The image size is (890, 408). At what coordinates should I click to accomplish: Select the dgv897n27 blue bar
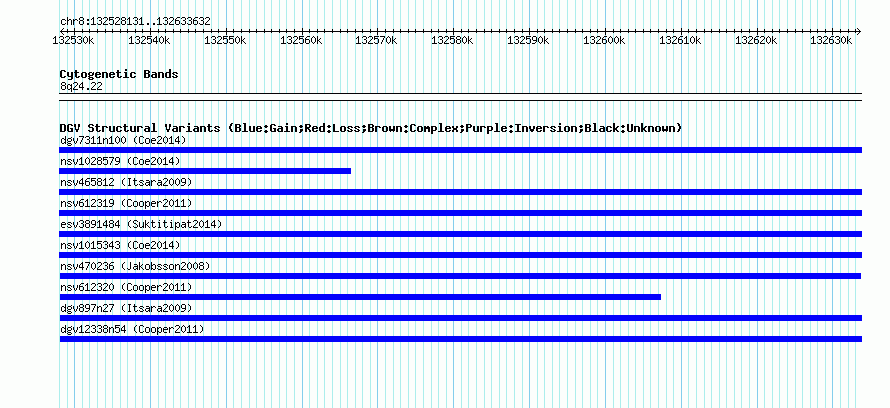(460, 318)
